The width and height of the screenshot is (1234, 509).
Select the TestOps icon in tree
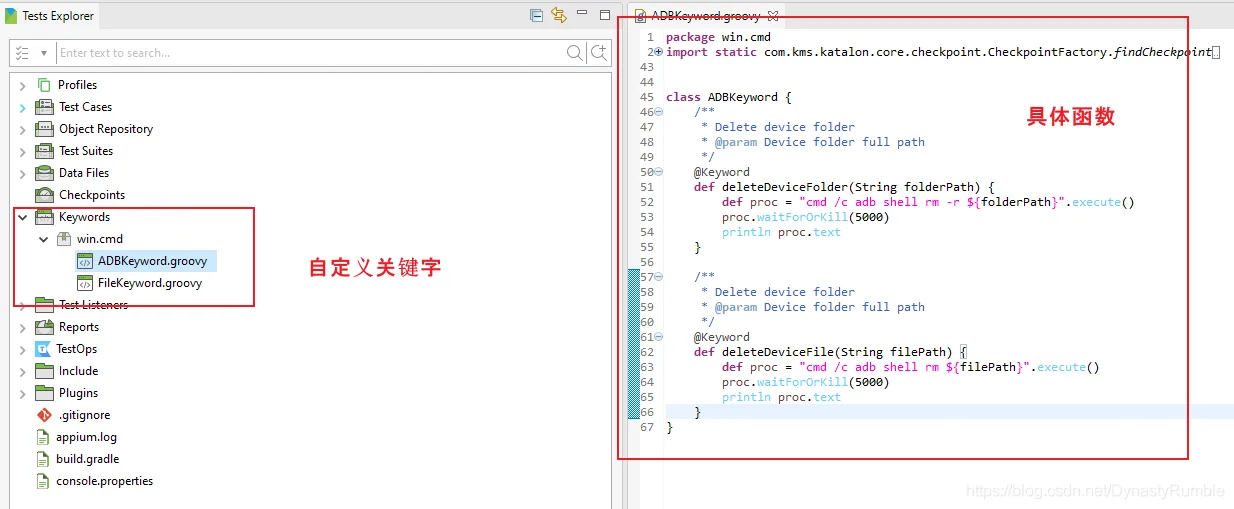pos(43,349)
